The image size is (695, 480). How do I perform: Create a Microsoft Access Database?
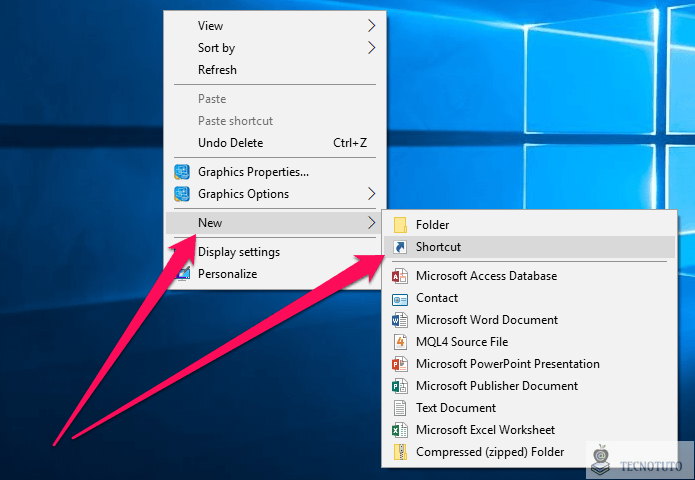pyautogui.click(x=529, y=276)
